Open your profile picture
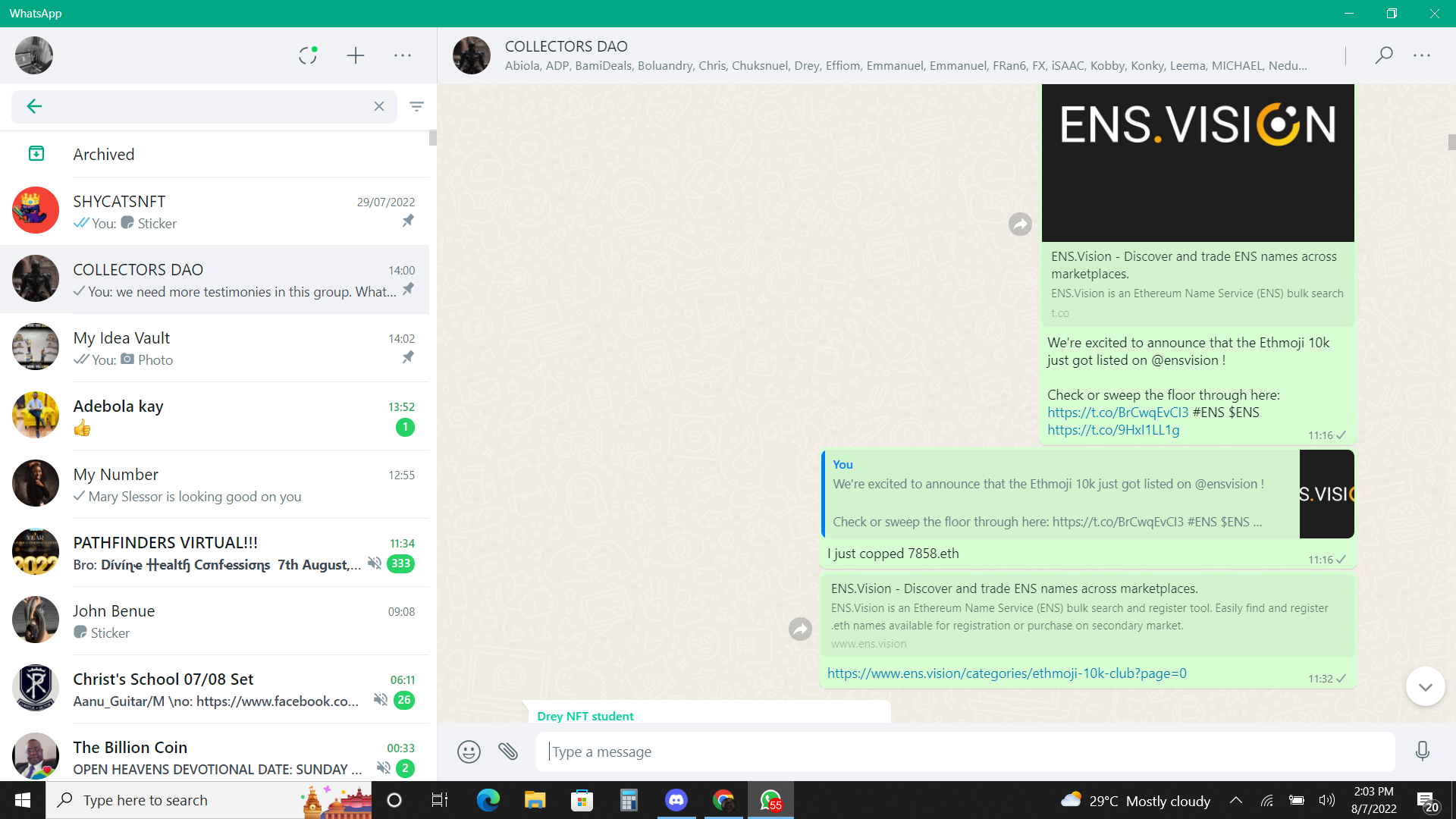The width and height of the screenshot is (1456, 819). pyautogui.click(x=34, y=55)
